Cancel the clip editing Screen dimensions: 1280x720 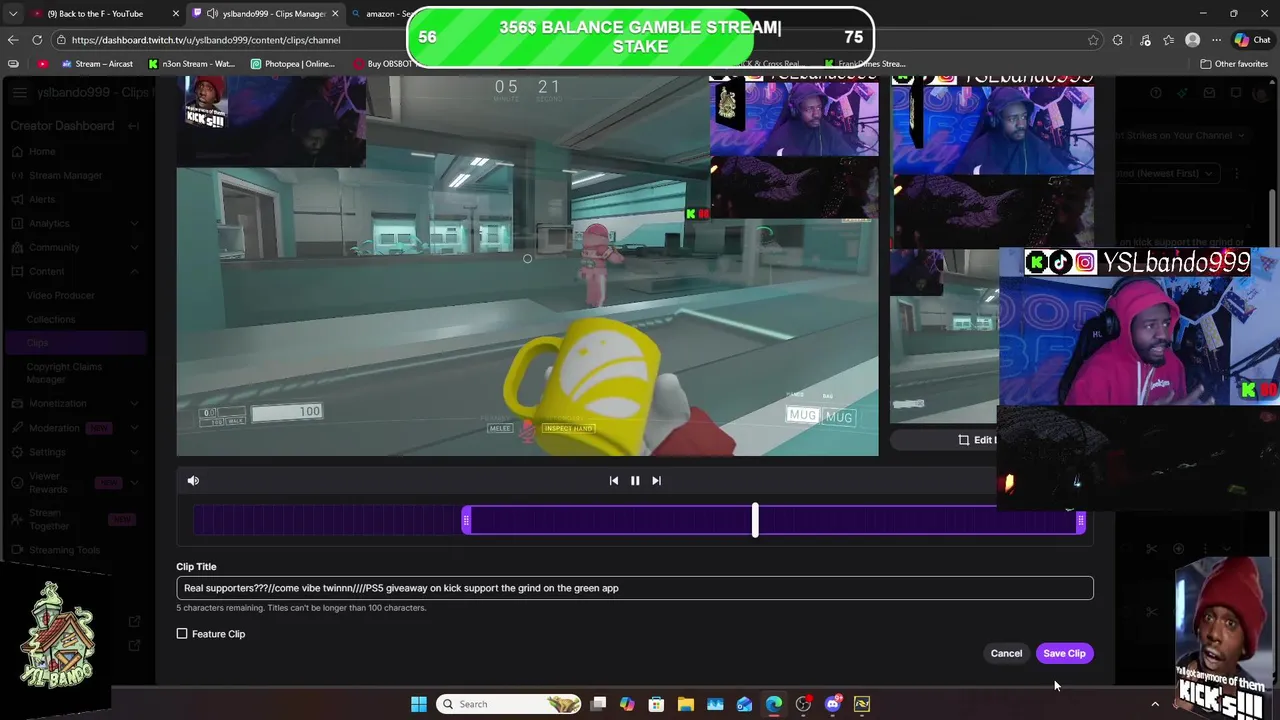tap(1006, 653)
